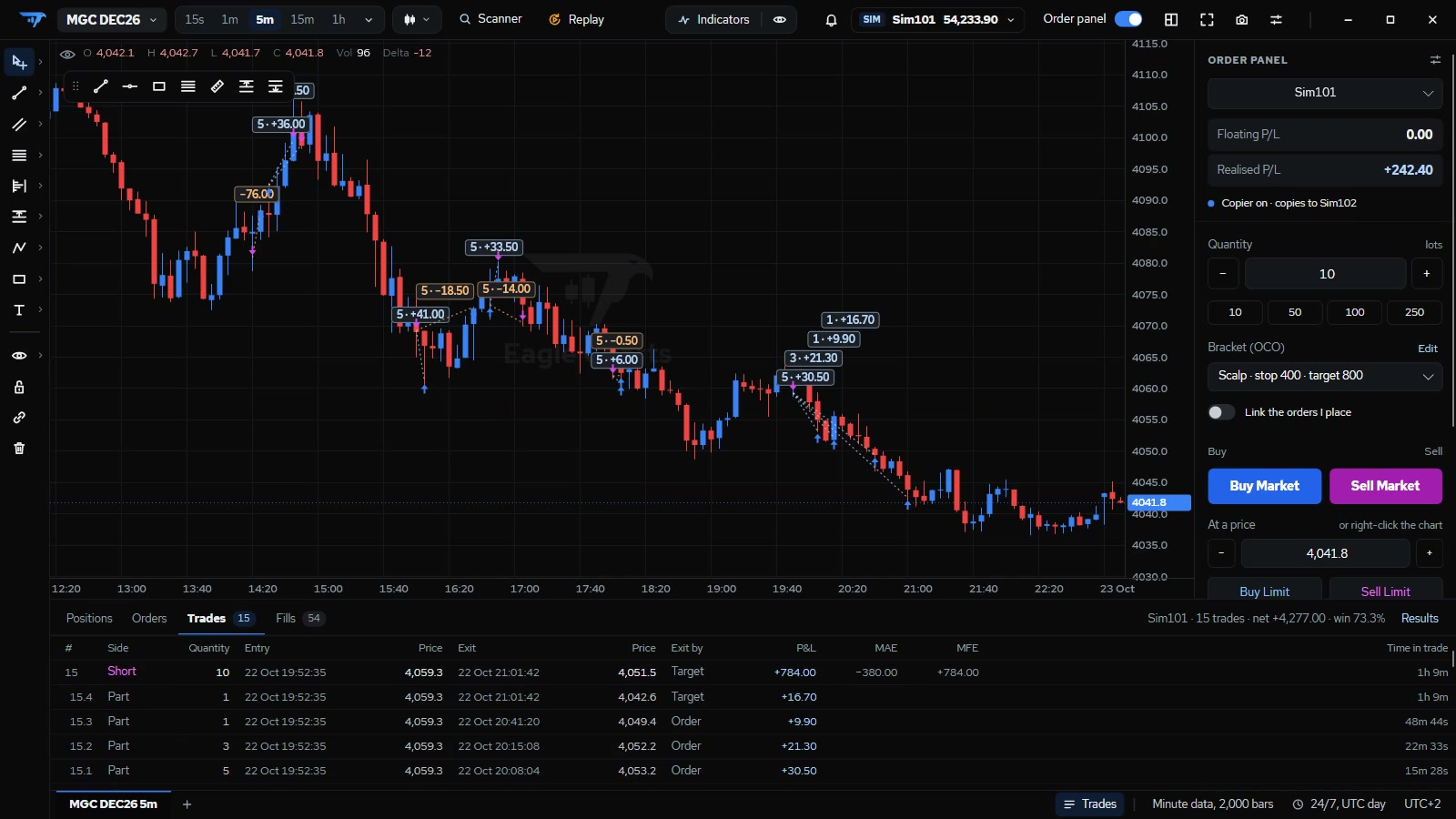Open the Results link
This screenshot has height=819, width=1456.
[1420, 618]
